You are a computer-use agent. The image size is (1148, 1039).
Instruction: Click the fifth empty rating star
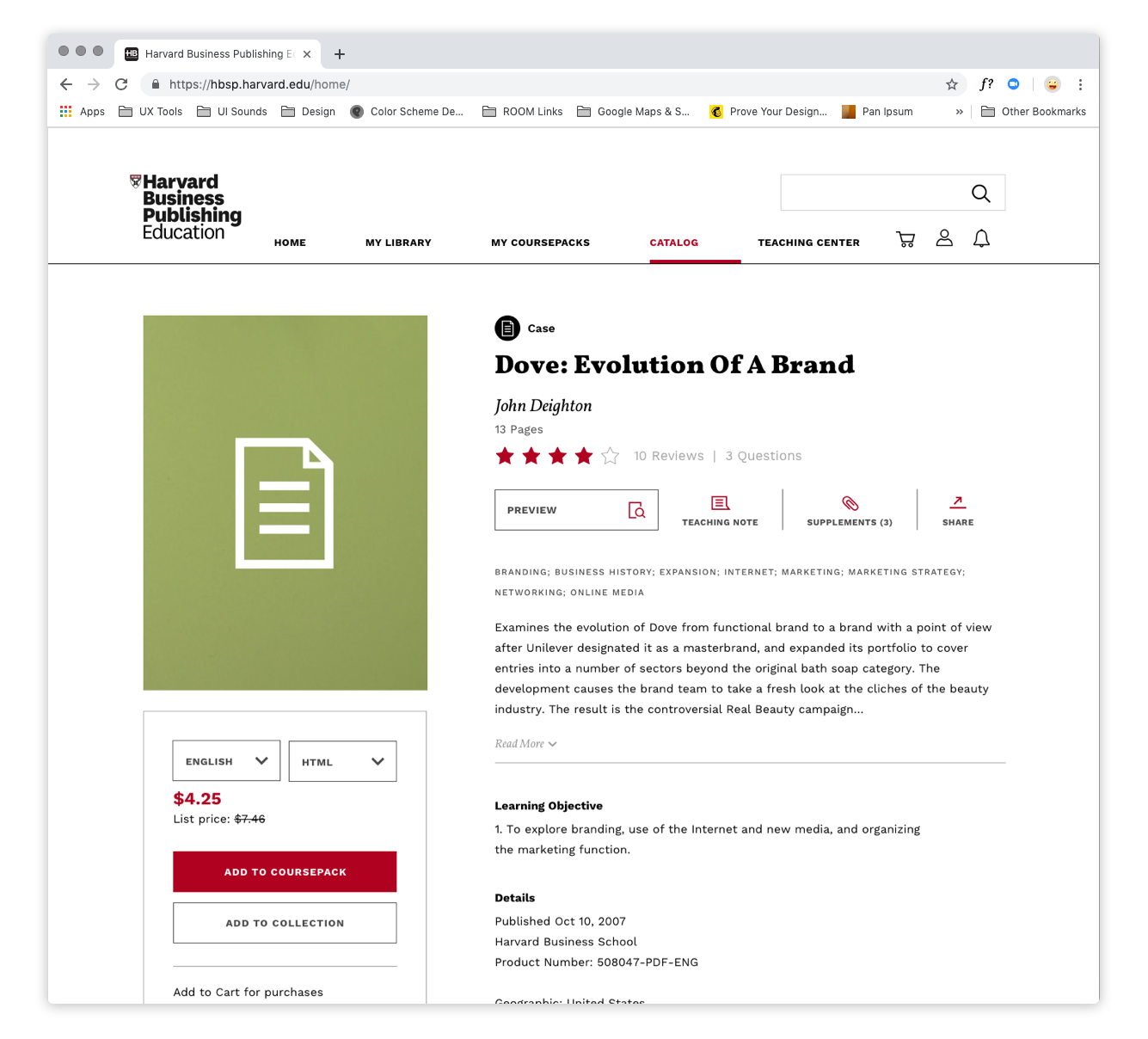[611, 456]
